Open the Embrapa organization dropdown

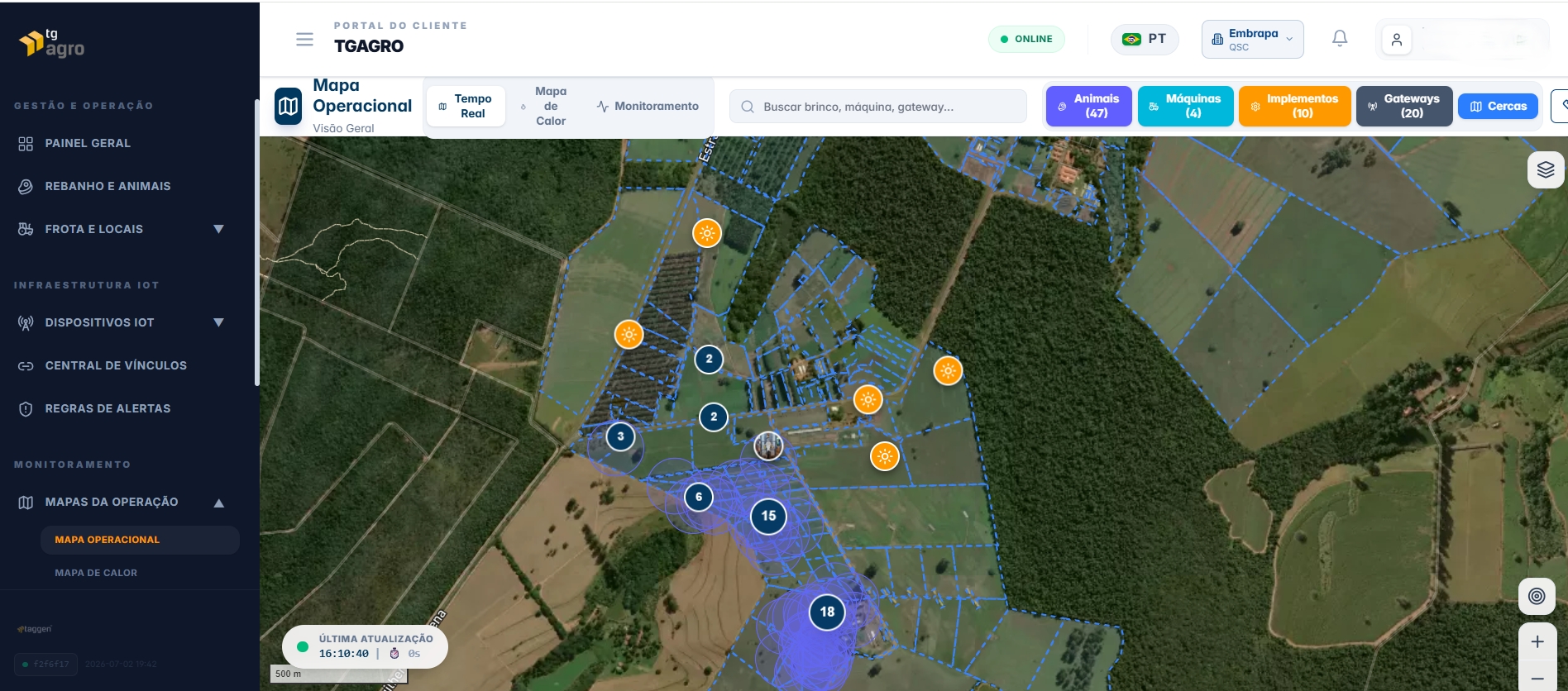click(1252, 40)
